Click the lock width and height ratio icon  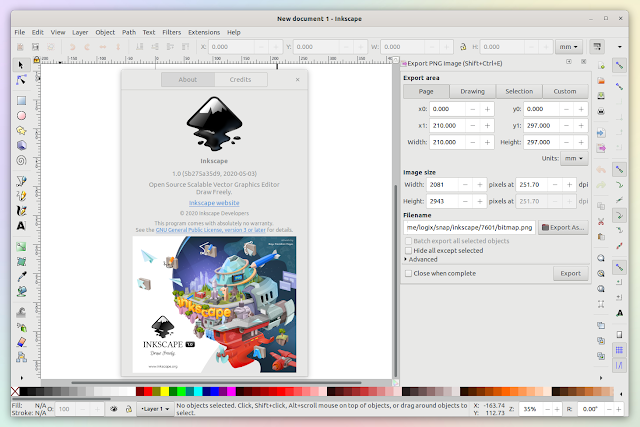[463, 47]
